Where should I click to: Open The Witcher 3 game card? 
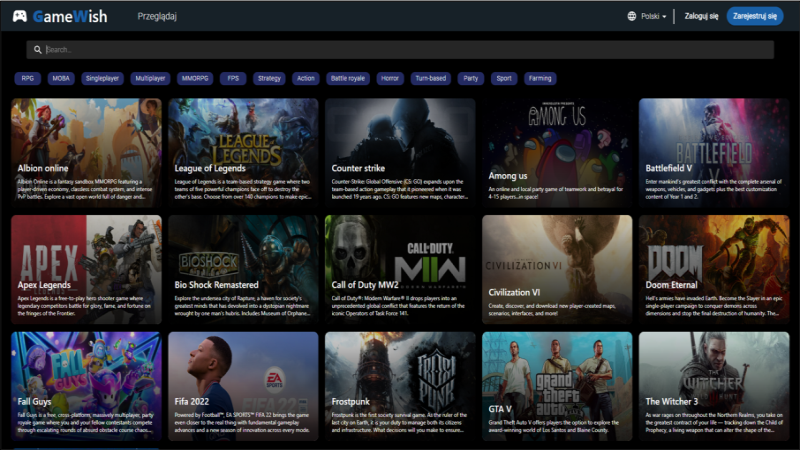(714, 386)
